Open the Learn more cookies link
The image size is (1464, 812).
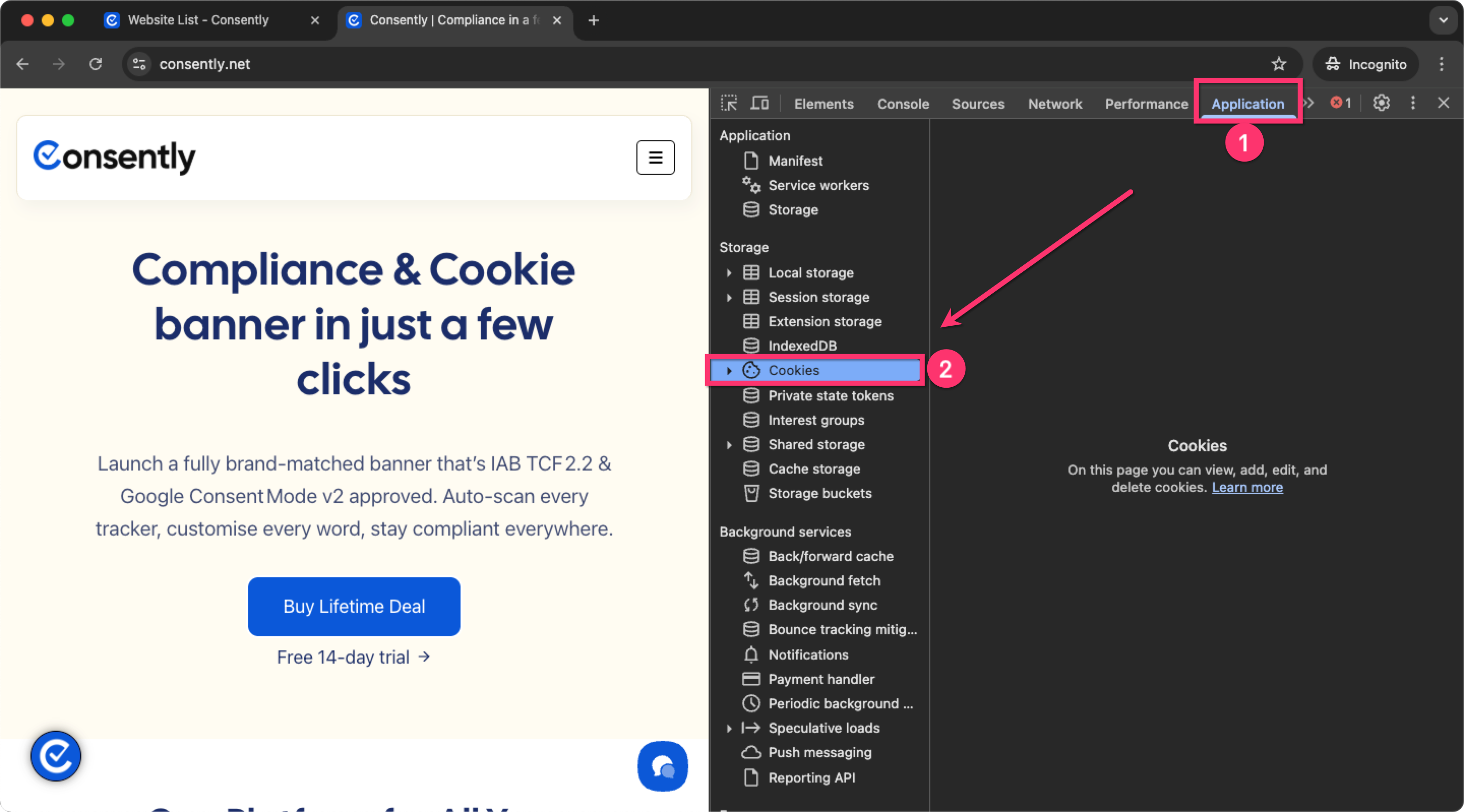pyautogui.click(x=1247, y=487)
